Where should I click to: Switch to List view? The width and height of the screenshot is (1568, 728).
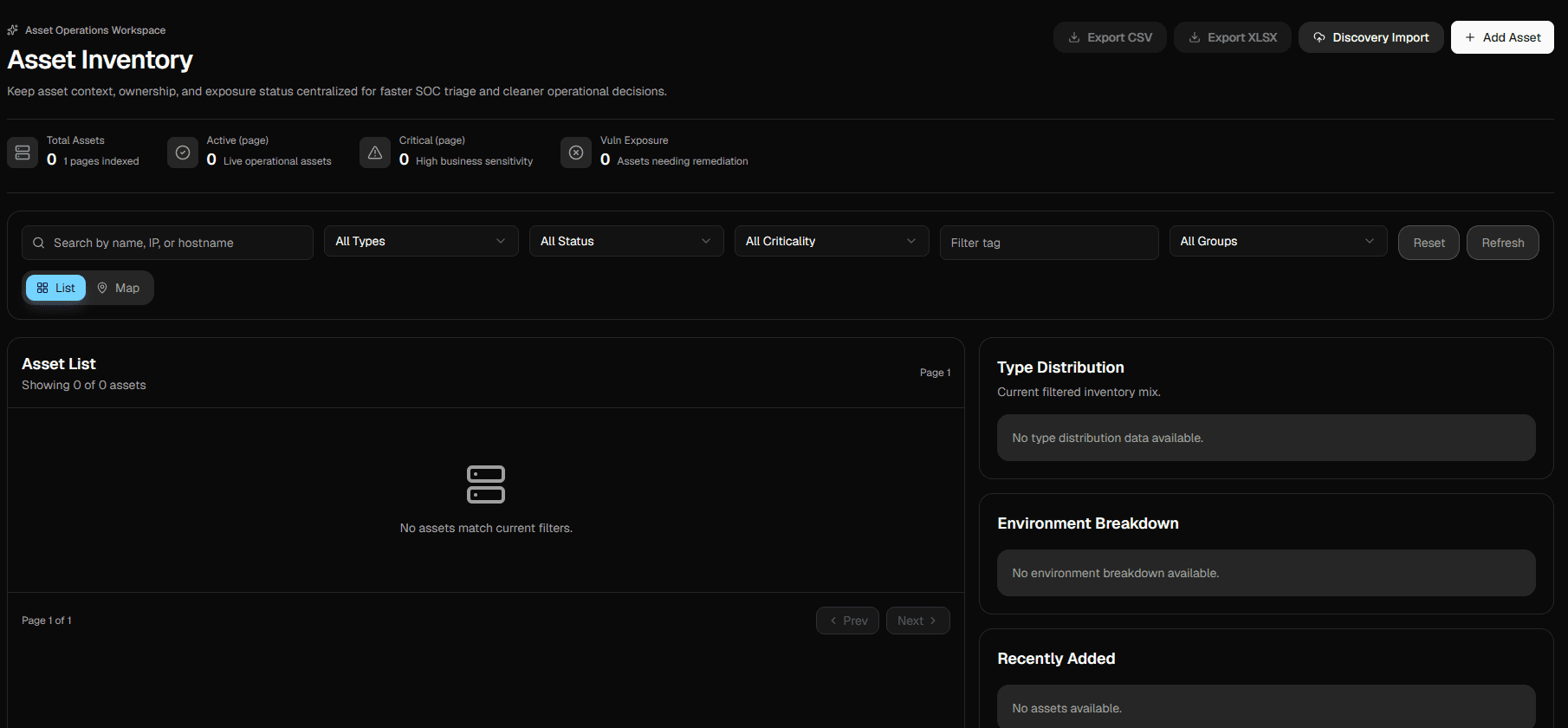coord(56,288)
